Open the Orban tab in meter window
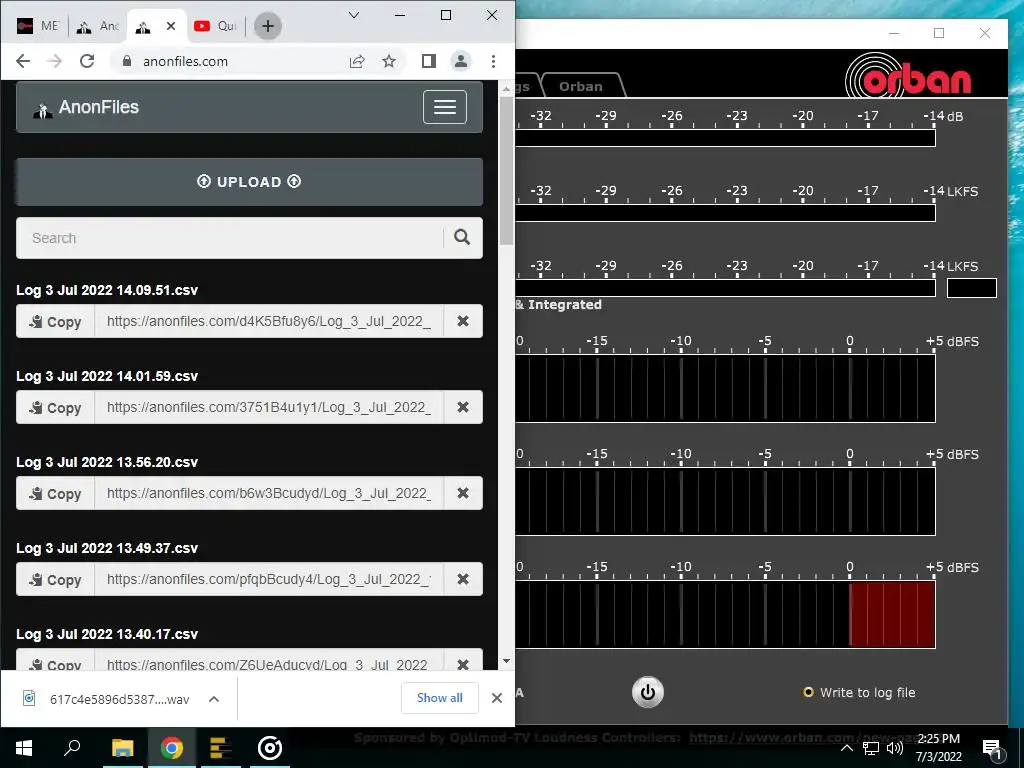 tap(581, 86)
